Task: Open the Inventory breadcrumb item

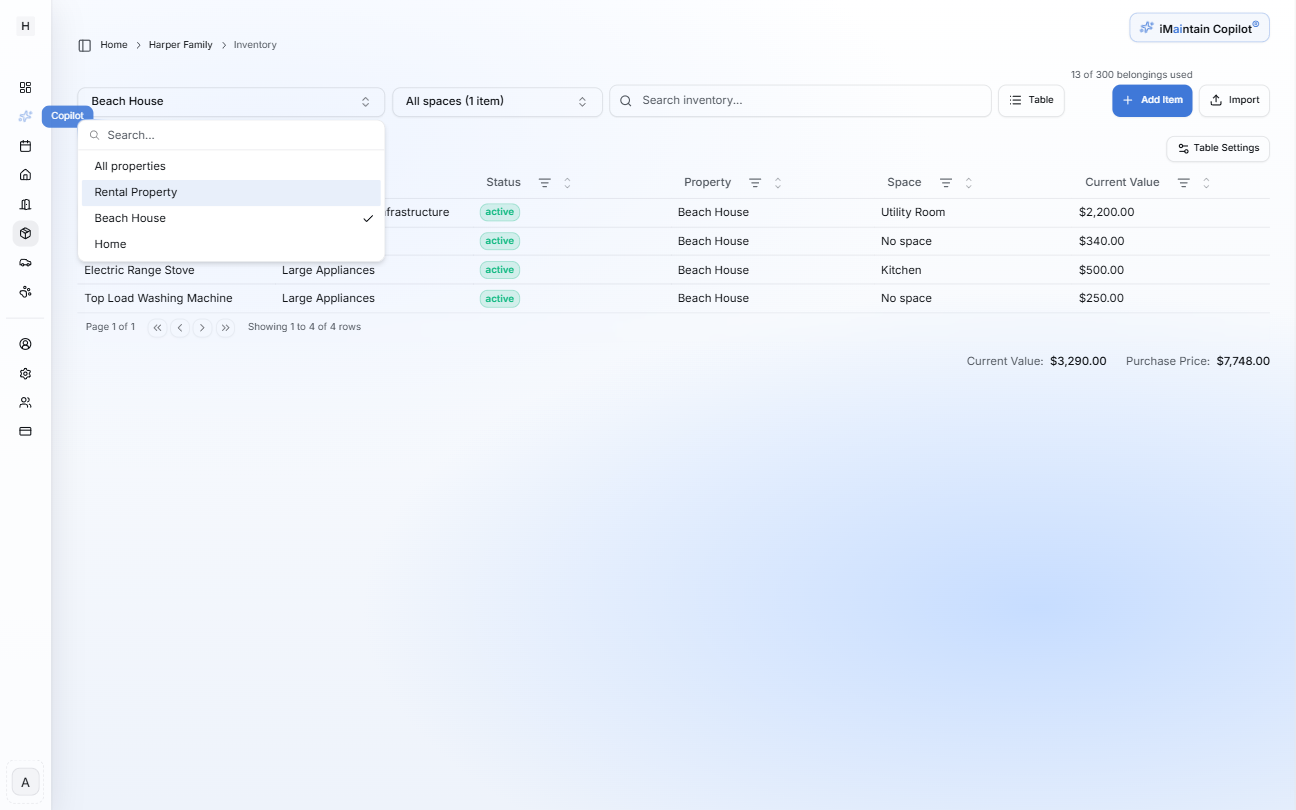Action: point(255,44)
